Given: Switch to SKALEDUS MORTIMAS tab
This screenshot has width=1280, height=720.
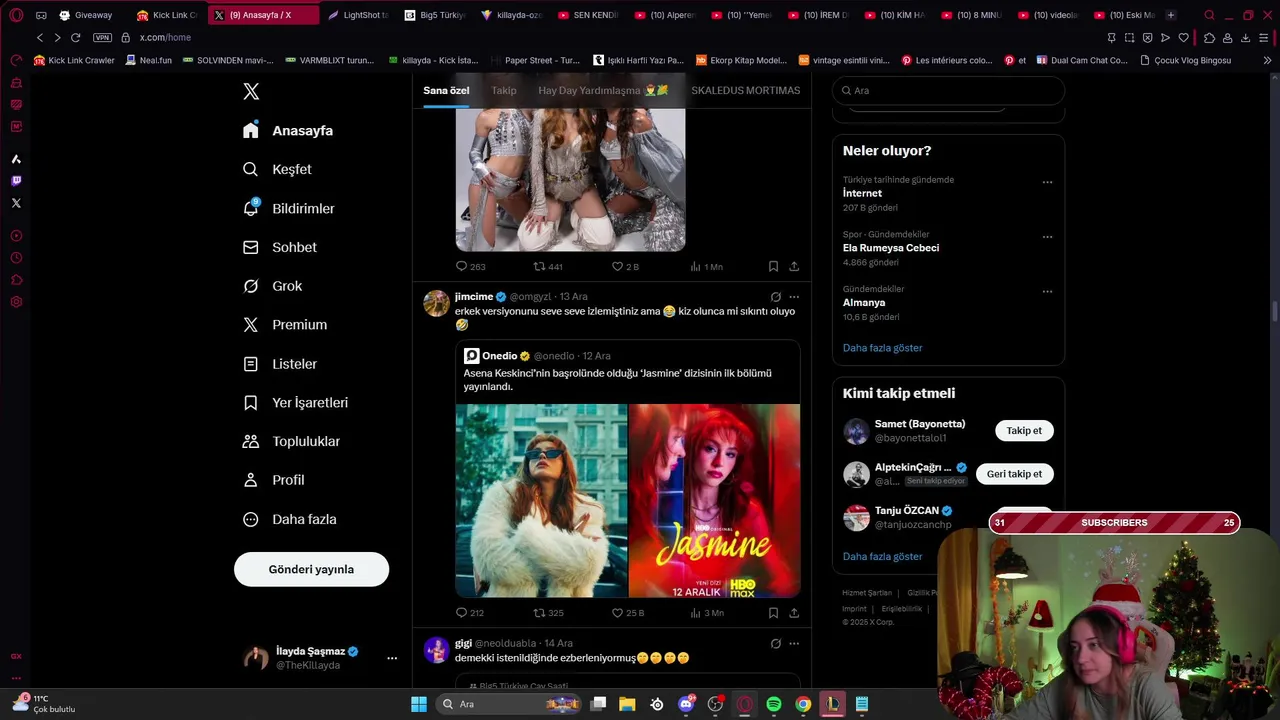Looking at the screenshot, I should [x=746, y=90].
